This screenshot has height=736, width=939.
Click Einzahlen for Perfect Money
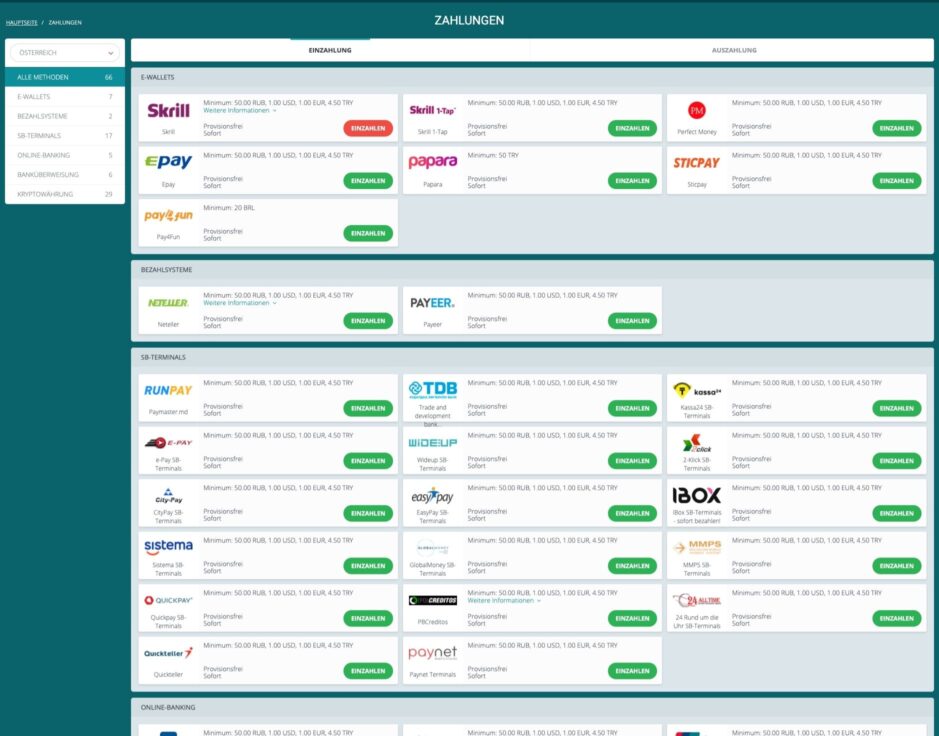click(x=896, y=128)
